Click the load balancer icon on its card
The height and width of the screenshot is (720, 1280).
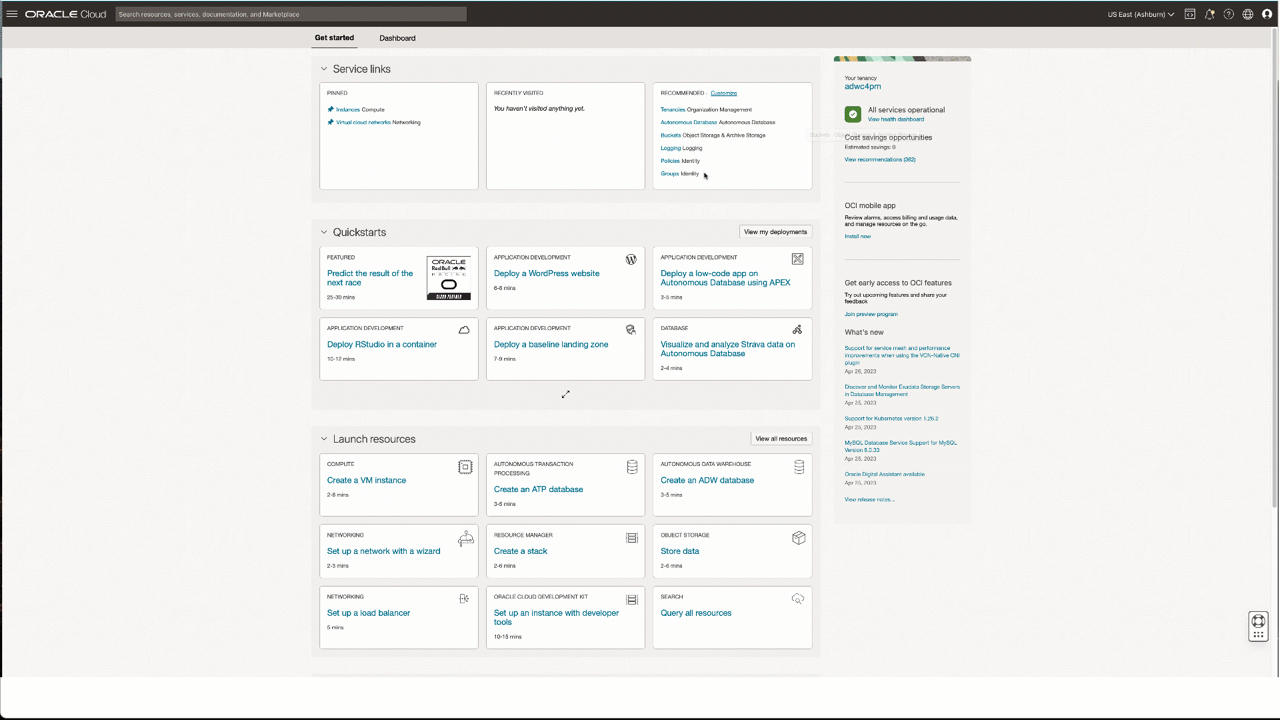click(x=464, y=599)
